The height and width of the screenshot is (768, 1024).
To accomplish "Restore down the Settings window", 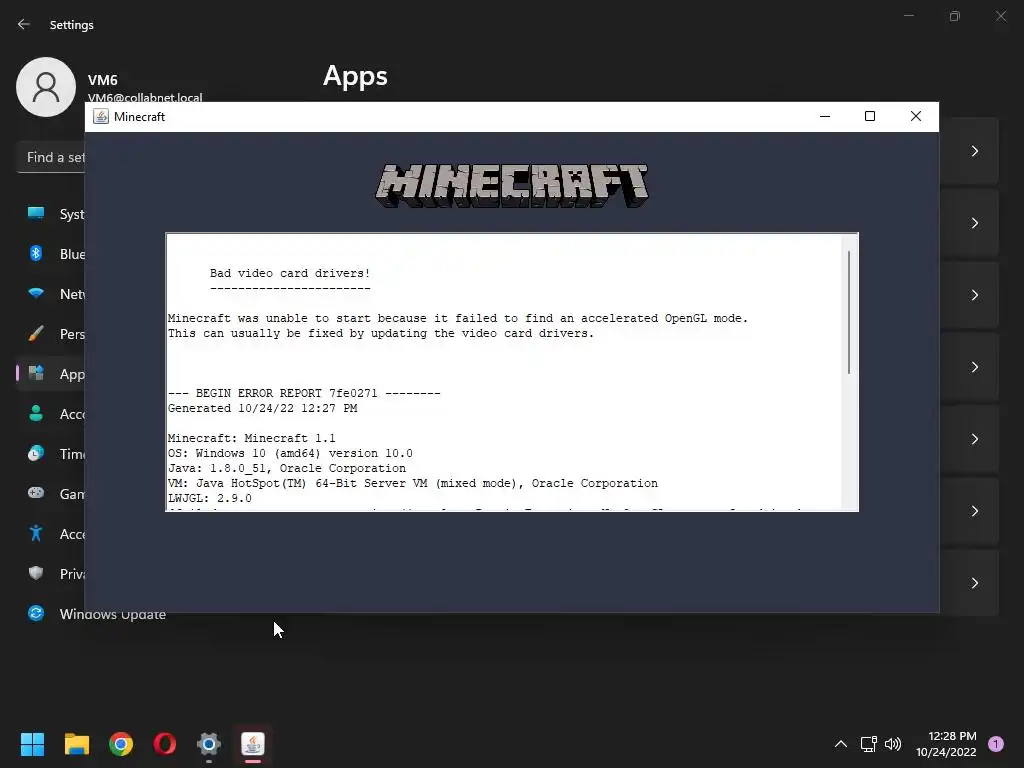I will pos(955,16).
